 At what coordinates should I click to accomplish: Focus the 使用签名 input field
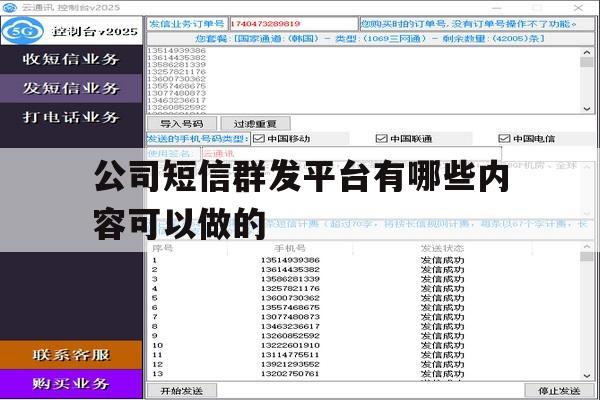(x=351, y=154)
